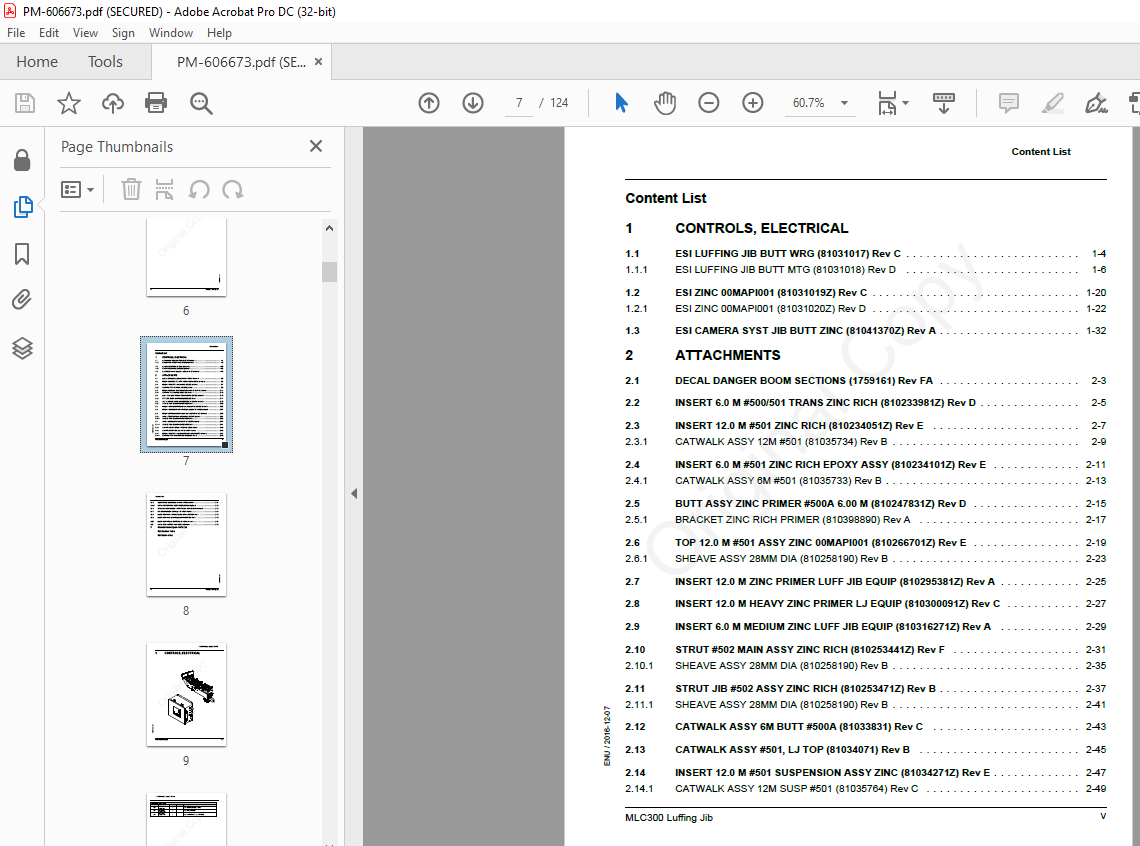This screenshot has width=1140, height=846.
Task: Select page 8 thumbnail
Action: click(186, 544)
